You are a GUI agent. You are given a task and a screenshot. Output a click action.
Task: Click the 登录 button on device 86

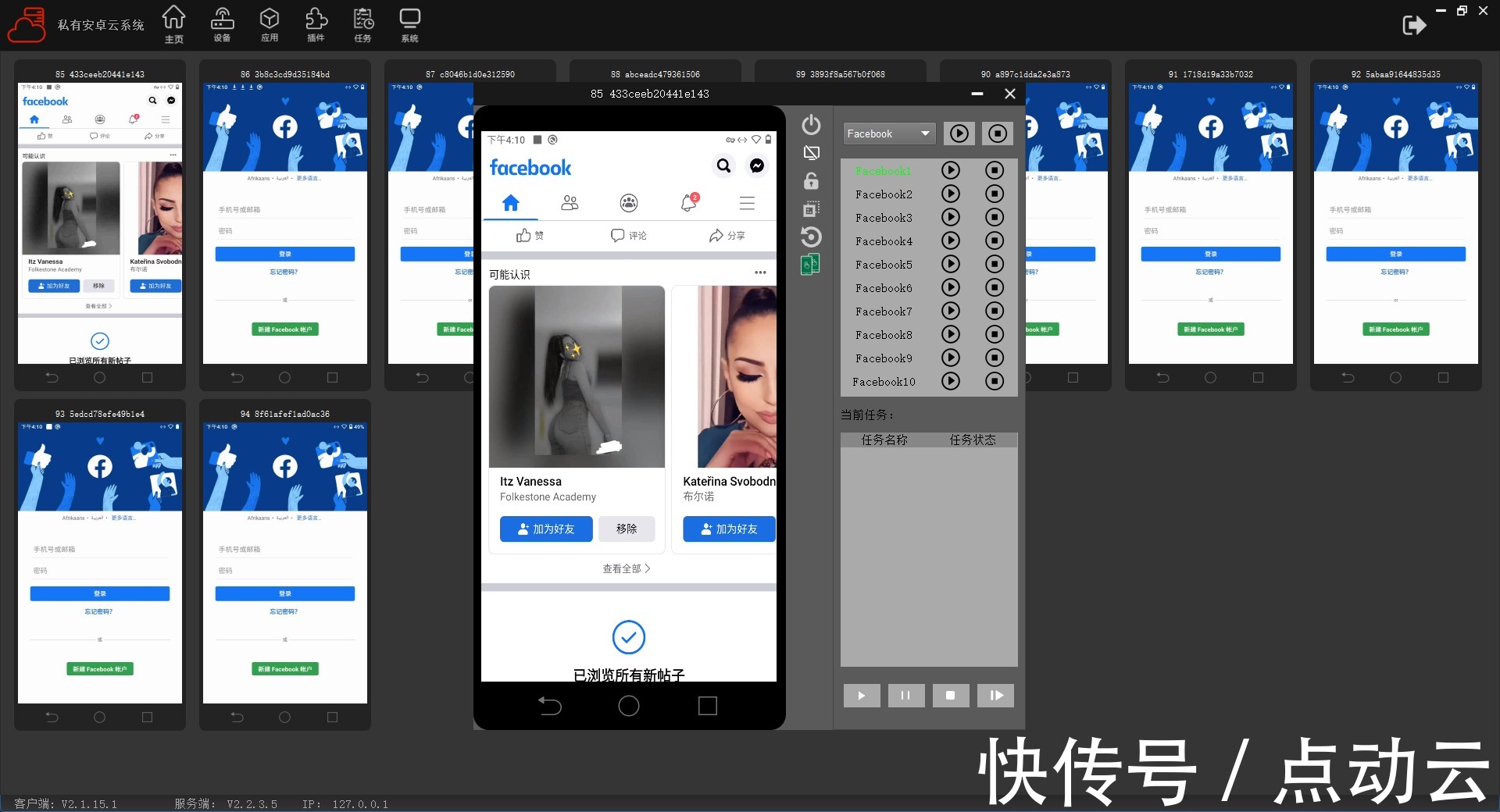[285, 254]
